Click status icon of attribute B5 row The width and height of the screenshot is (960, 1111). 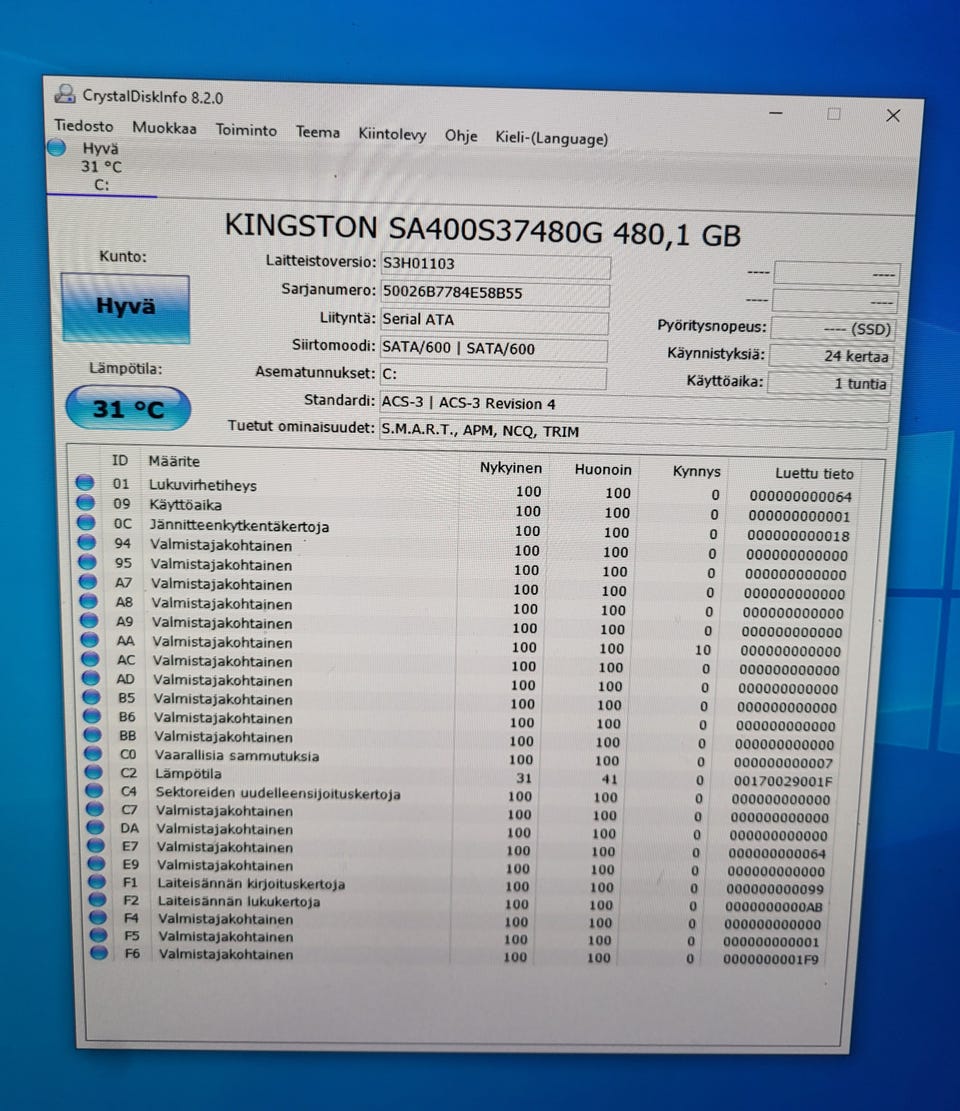coord(92,697)
